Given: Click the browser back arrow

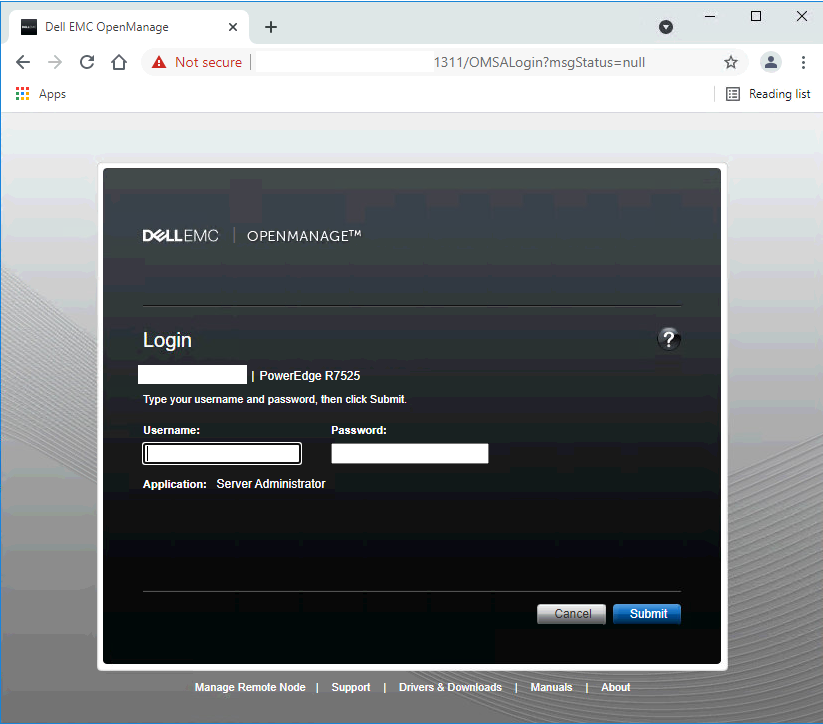Looking at the screenshot, I should (x=23, y=62).
